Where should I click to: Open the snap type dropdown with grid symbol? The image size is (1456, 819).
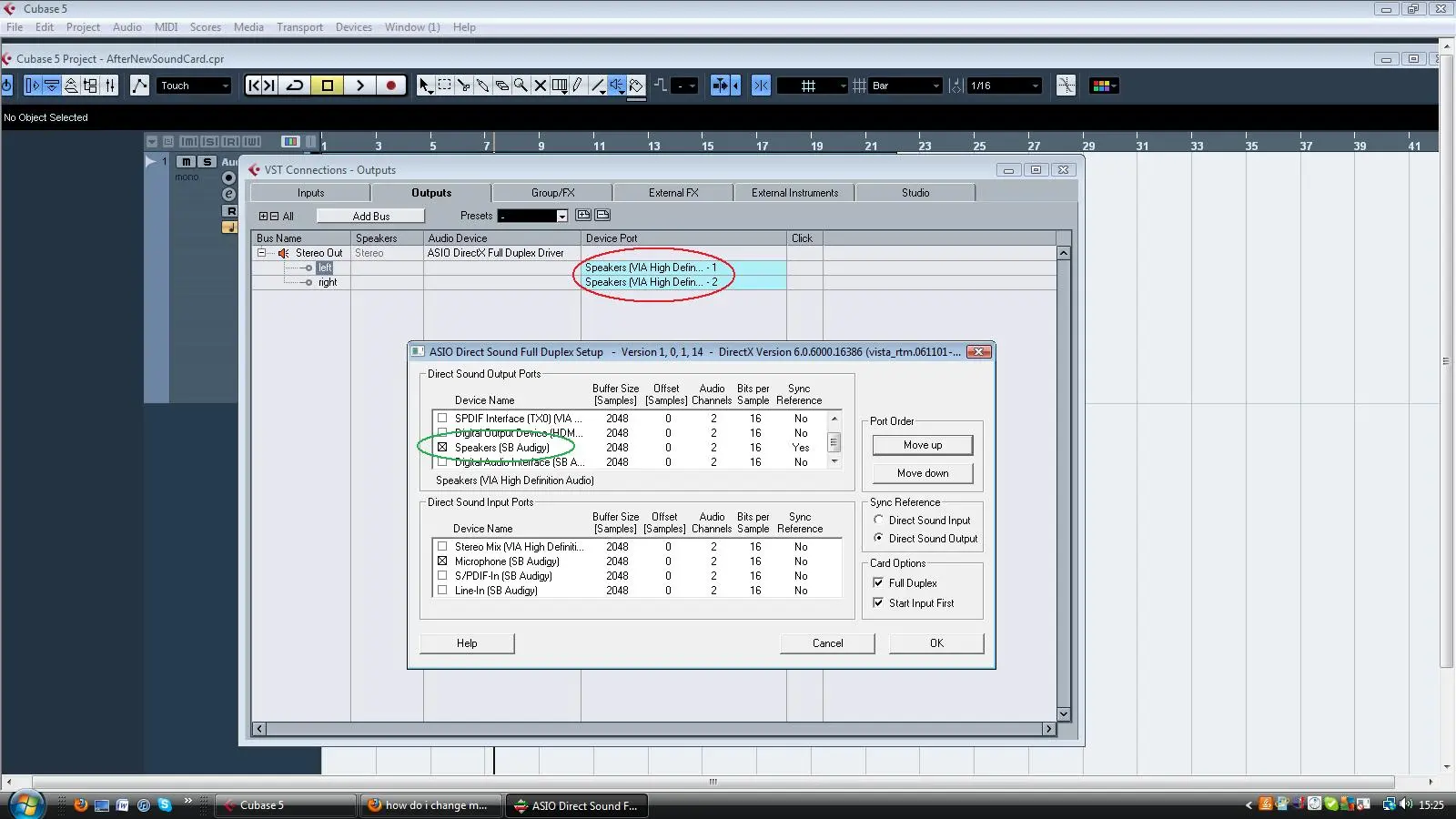coord(814,86)
